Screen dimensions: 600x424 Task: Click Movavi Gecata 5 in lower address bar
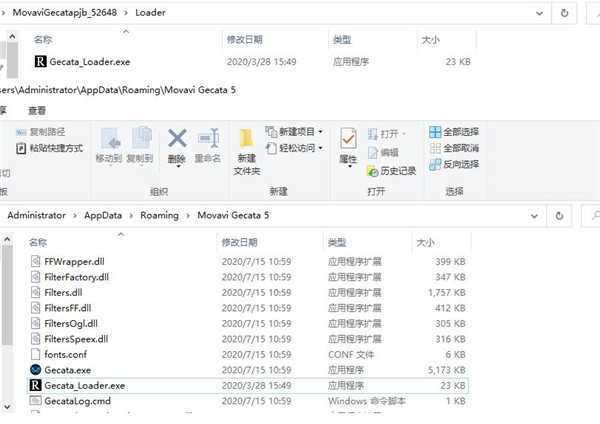233,215
